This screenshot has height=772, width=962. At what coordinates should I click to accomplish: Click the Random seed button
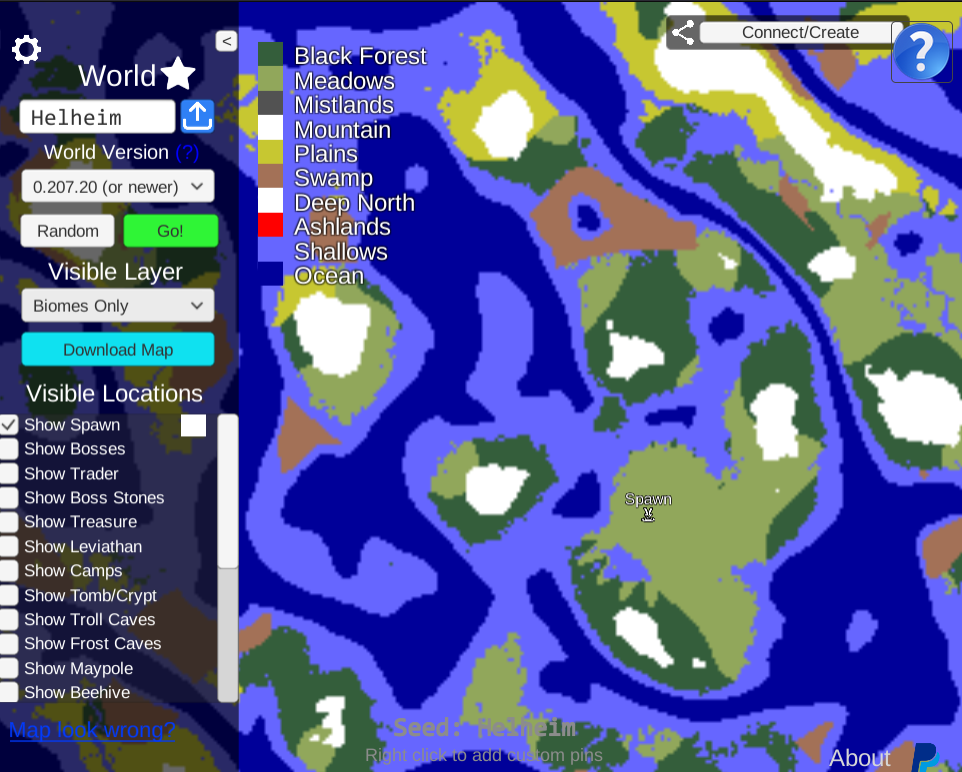(67, 231)
